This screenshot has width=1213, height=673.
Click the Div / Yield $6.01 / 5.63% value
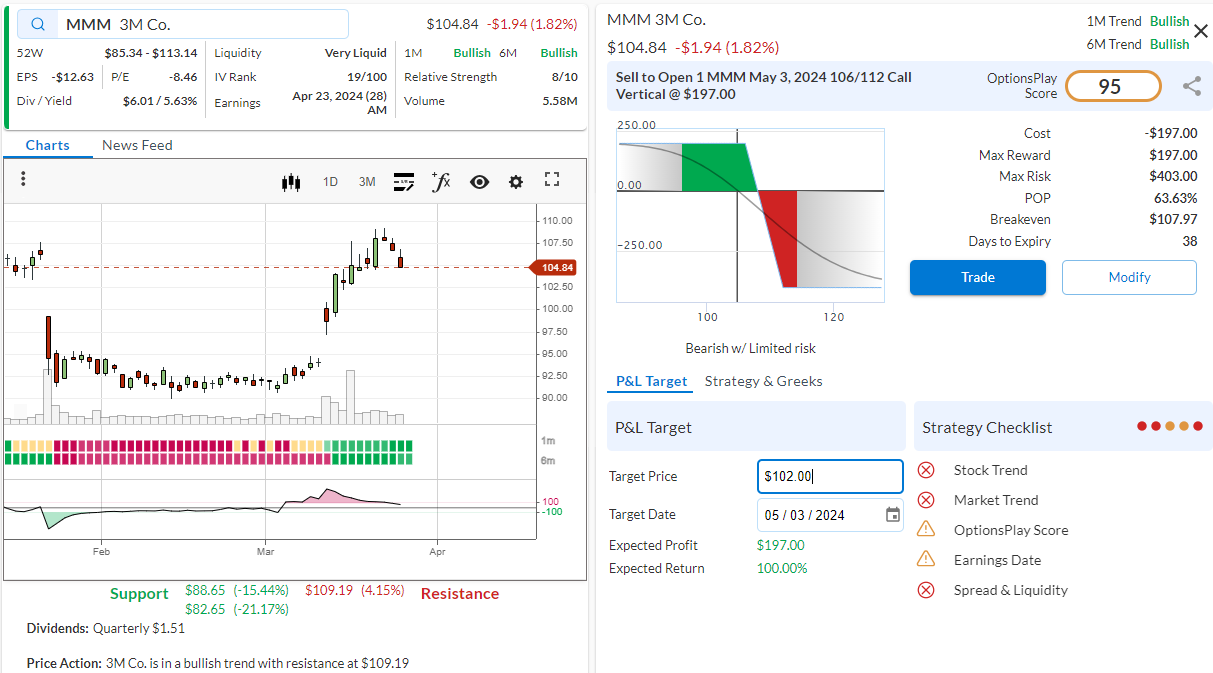pos(160,101)
